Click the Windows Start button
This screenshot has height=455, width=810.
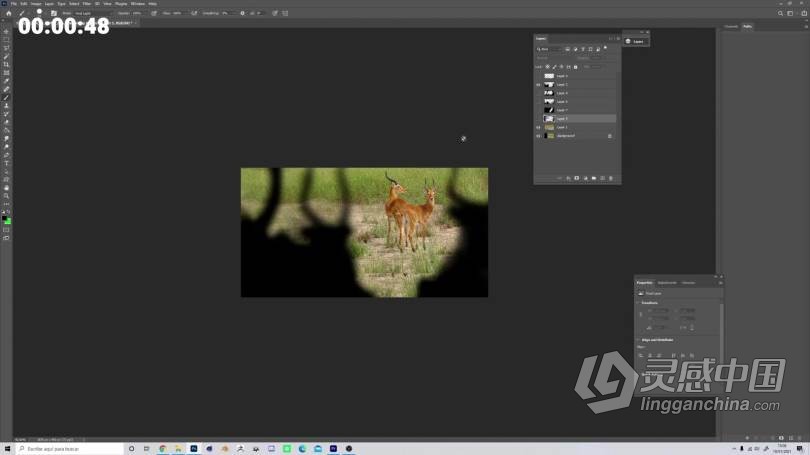(x=7, y=449)
